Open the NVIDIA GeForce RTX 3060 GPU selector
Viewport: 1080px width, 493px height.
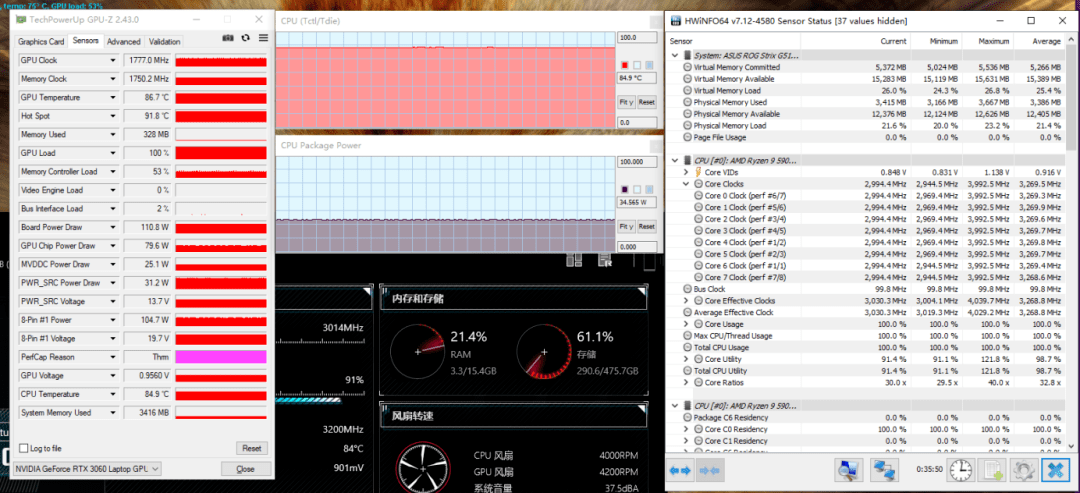pos(87,469)
